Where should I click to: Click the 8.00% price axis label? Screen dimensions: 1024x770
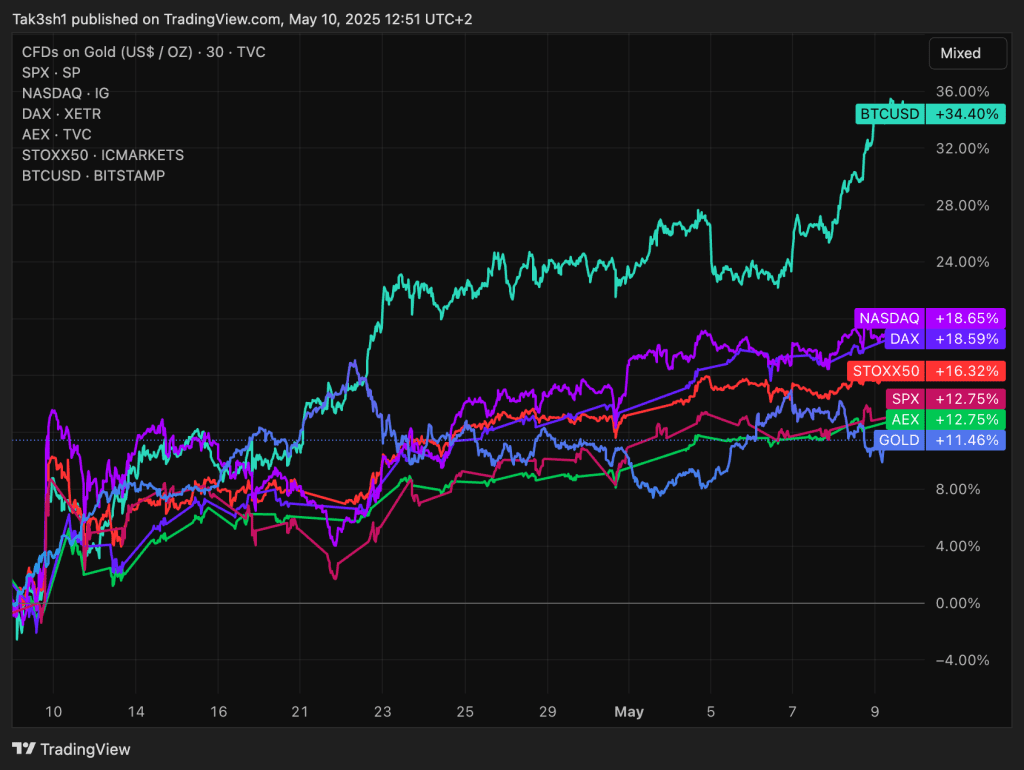[957, 489]
